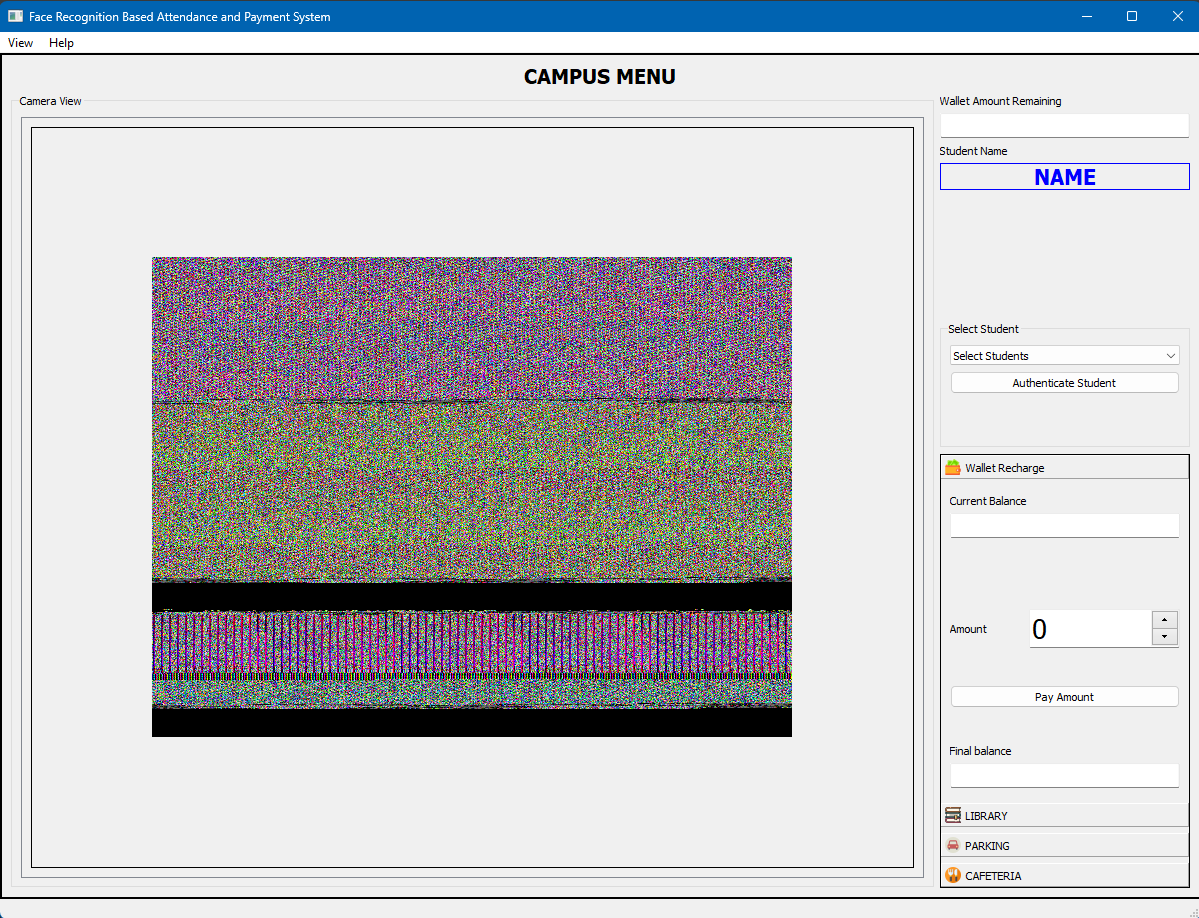Click the LIBRARY books icon
Viewport: 1199px width, 918px height.
[x=953, y=816]
